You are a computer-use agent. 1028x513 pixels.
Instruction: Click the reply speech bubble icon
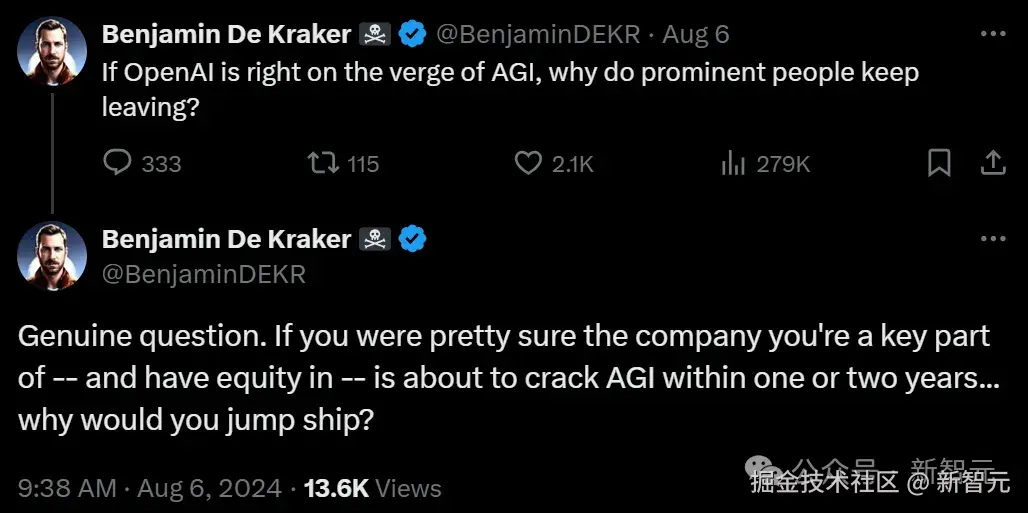pyautogui.click(x=118, y=163)
